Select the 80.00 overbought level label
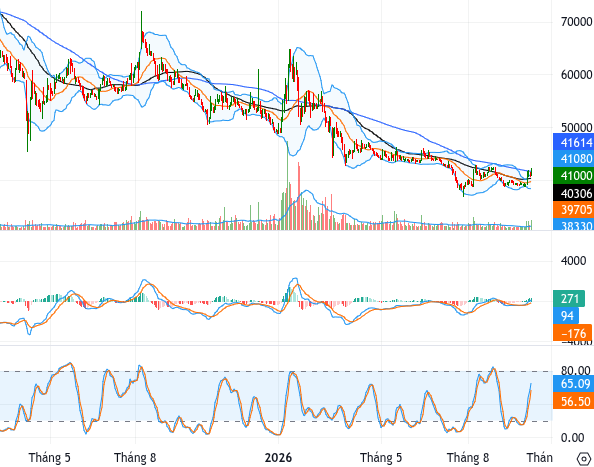This screenshot has width=594, height=467. coord(575,370)
